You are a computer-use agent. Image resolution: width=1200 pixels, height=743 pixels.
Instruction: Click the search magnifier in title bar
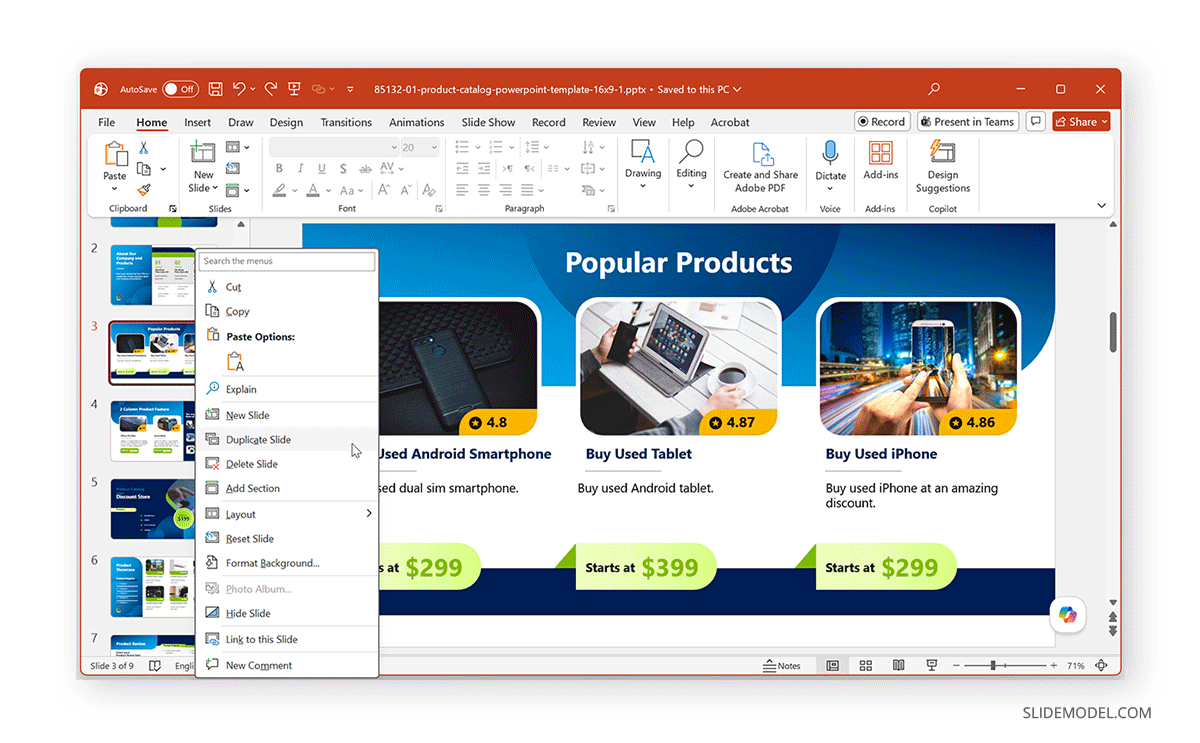(x=934, y=89)
